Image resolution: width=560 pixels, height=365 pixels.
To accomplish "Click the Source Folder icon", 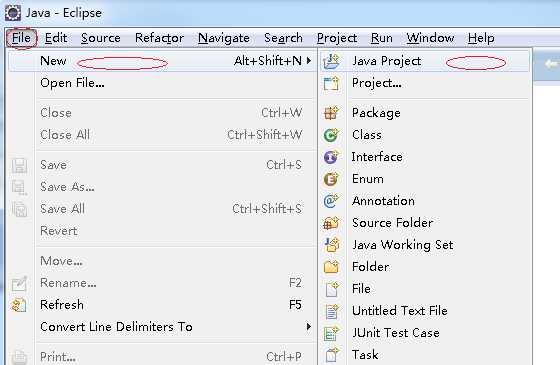I will [331, 223].
